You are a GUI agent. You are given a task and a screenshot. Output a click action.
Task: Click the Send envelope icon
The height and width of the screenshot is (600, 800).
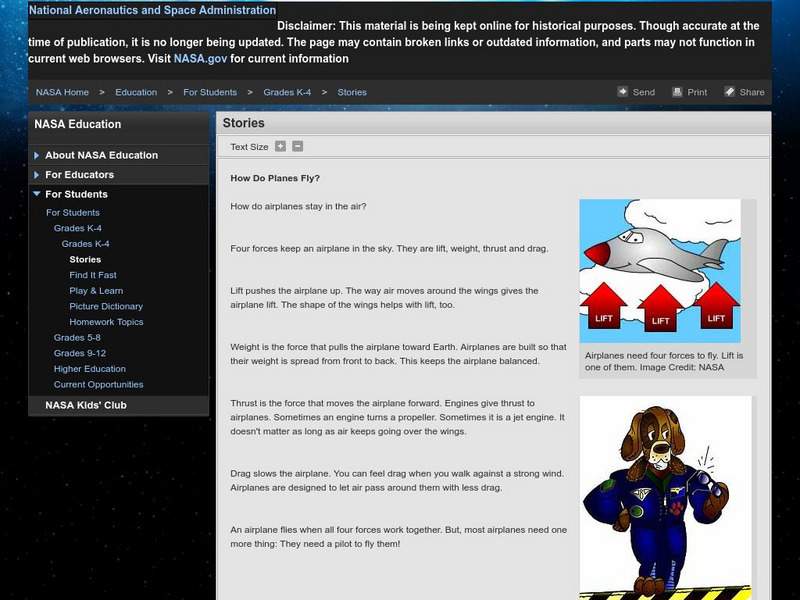tap(622, 92)
